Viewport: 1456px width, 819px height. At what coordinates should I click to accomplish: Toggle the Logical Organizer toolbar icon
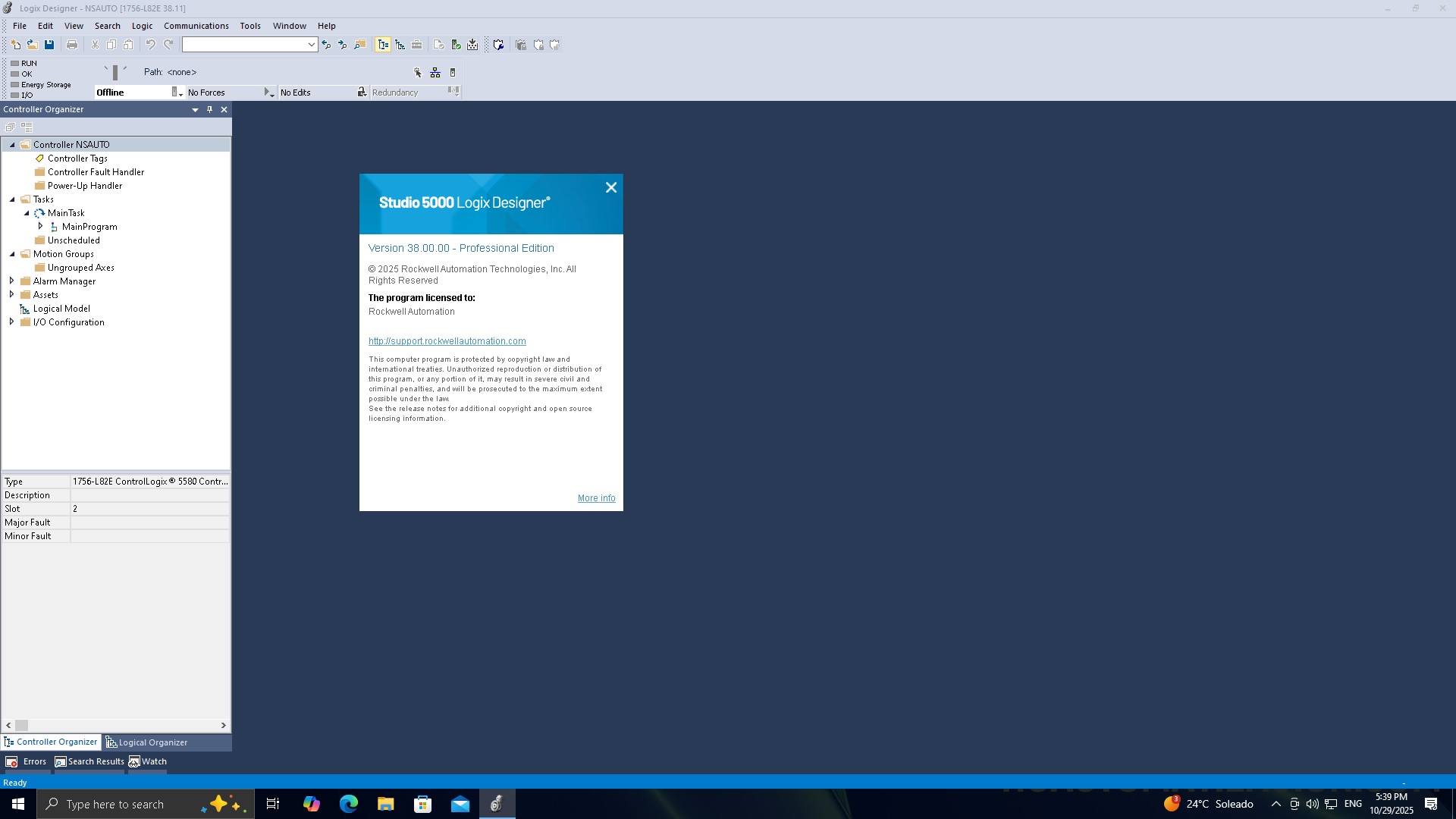(x=400, y=45)
